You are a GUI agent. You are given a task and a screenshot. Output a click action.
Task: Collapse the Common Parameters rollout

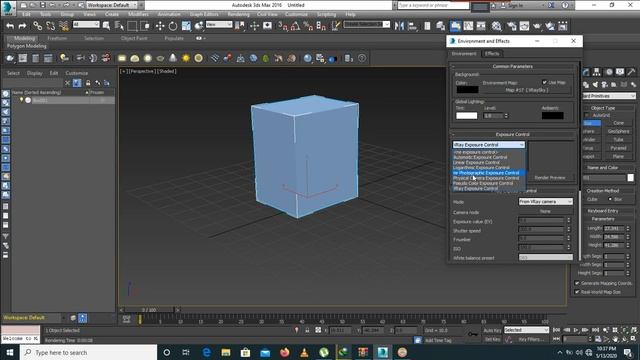(x=512, y=66)
